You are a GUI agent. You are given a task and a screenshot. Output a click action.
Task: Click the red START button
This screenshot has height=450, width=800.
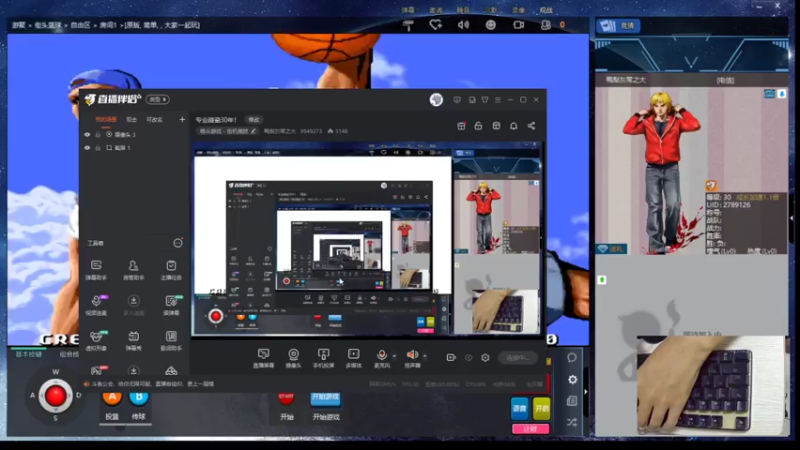286,397
